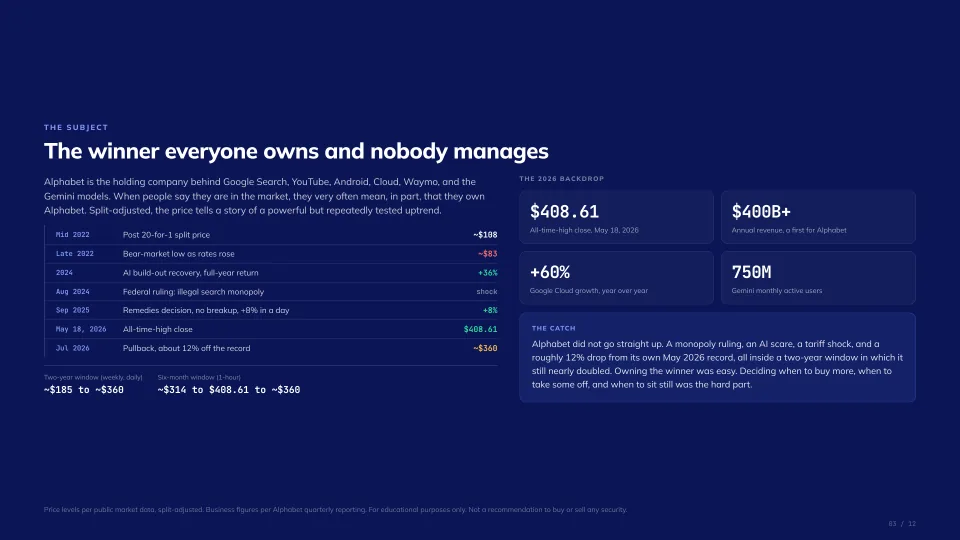The width and height of the screenshot is (960, 540).
Task: Click the green '$408.61' table value
Action: tap(480, 329)
